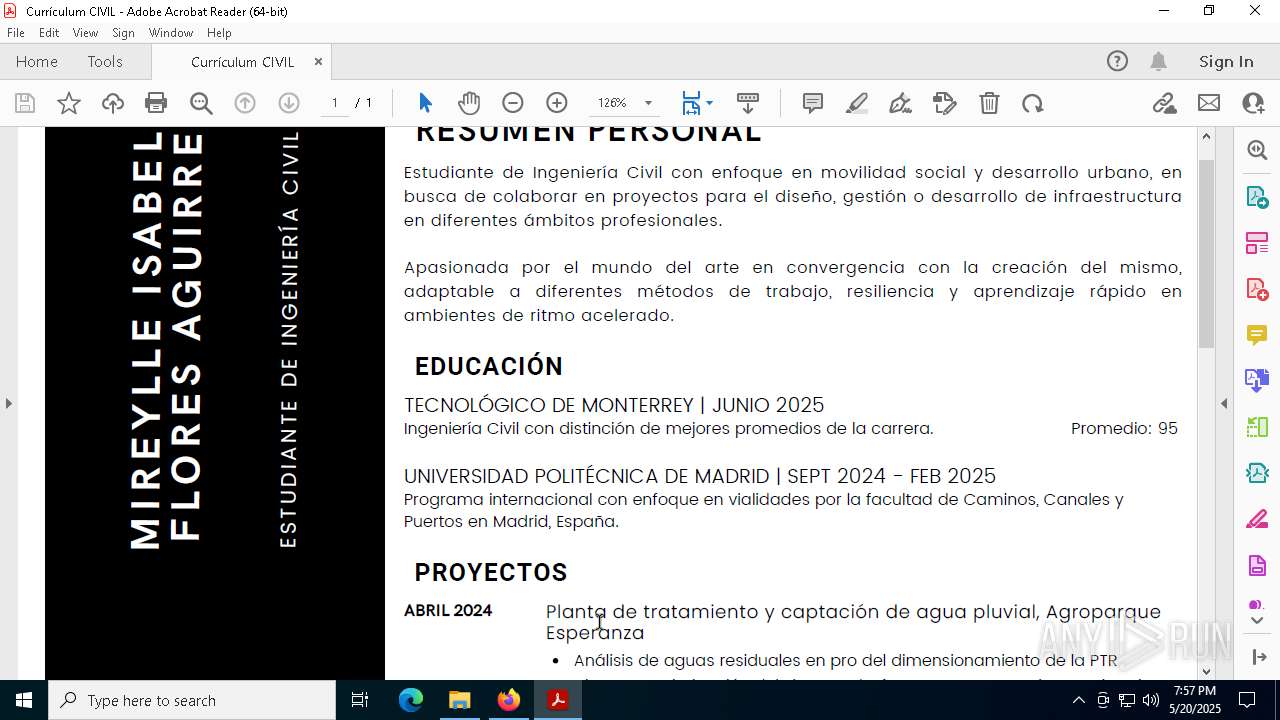Click the page number input field
The image size is (1280, 720).
coord(334,103)
